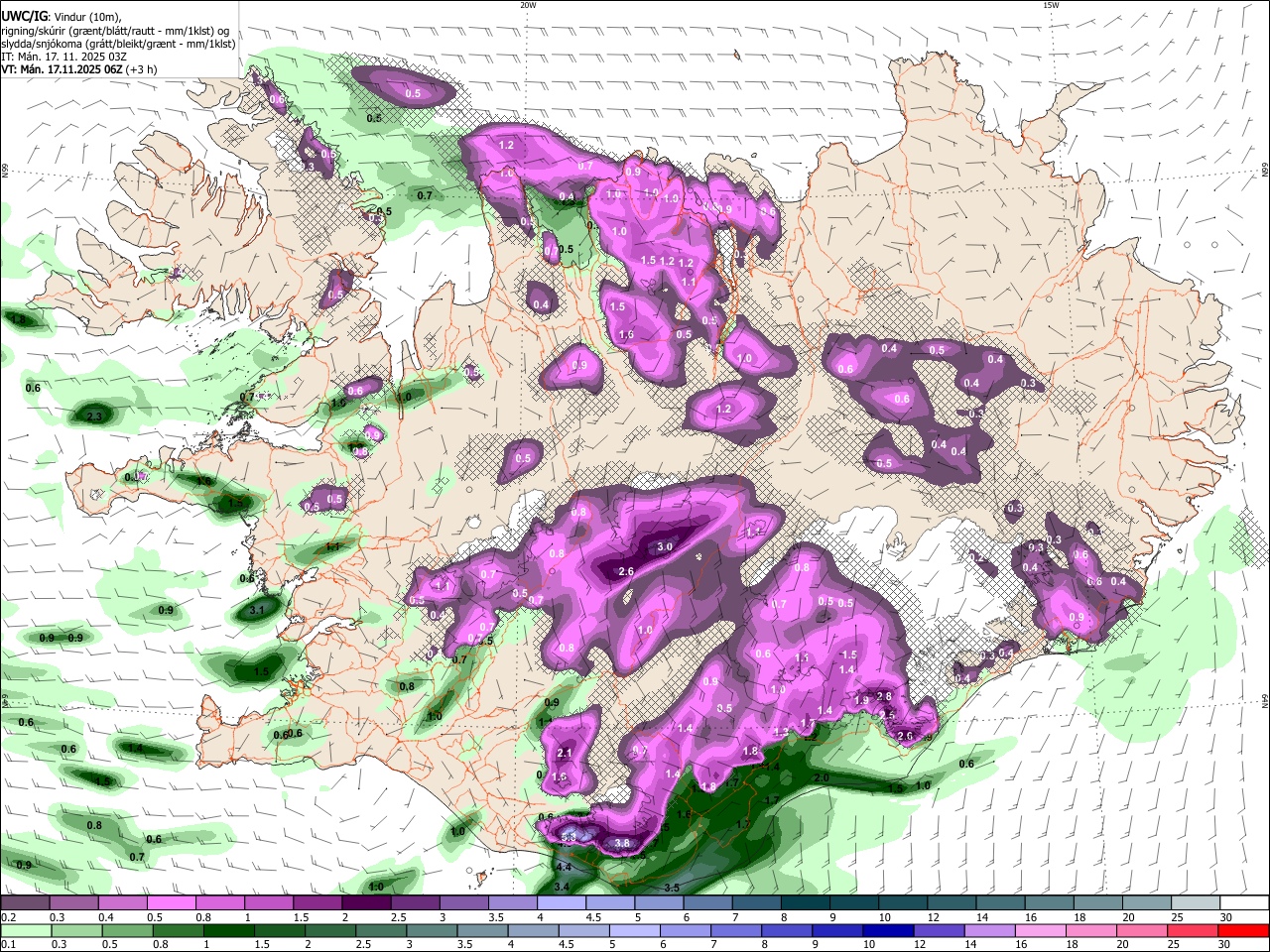Click the 0.1 label on the lower scale
Viewport: 1270px width, 952px height.
tap(8, 944)
